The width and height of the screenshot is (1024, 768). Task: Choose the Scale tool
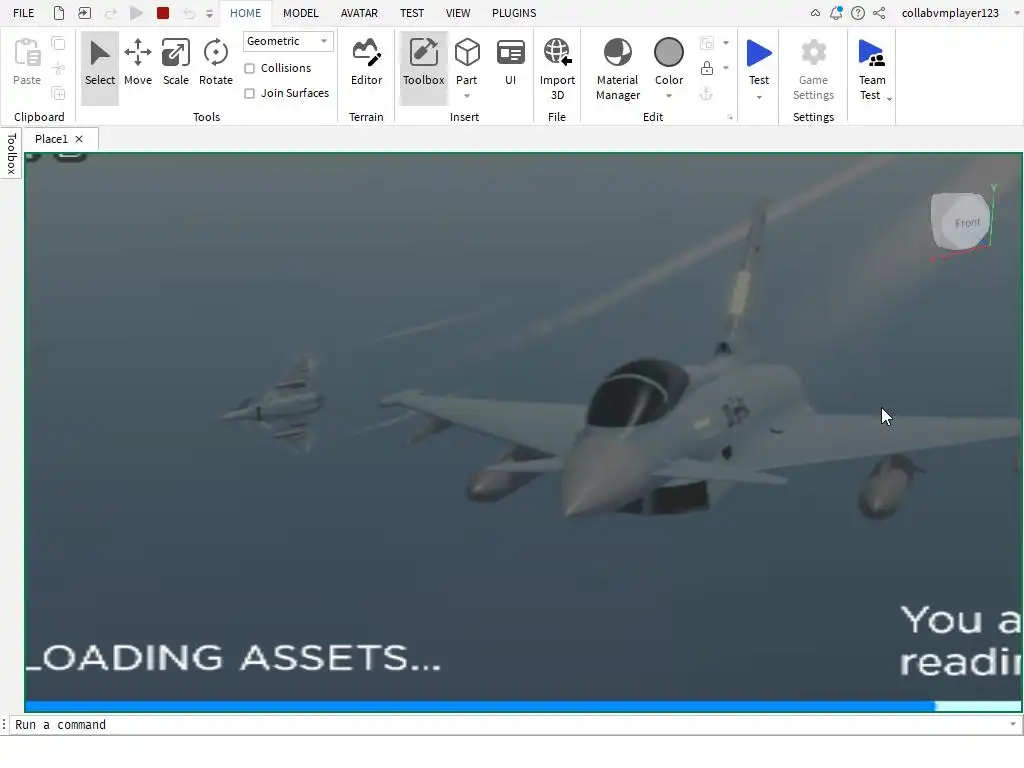click(x=176, y=63)
